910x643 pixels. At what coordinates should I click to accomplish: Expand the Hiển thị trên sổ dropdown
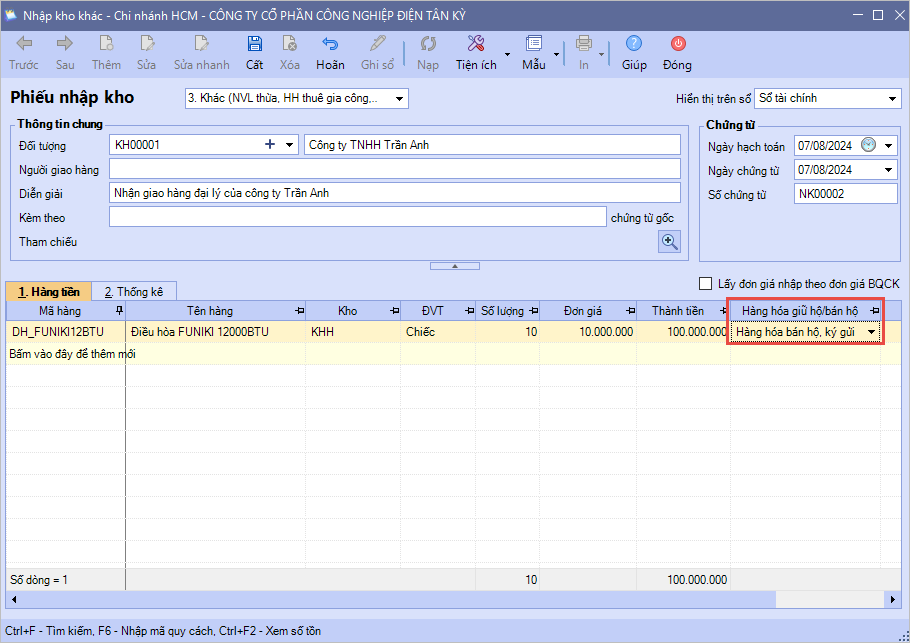892,99
